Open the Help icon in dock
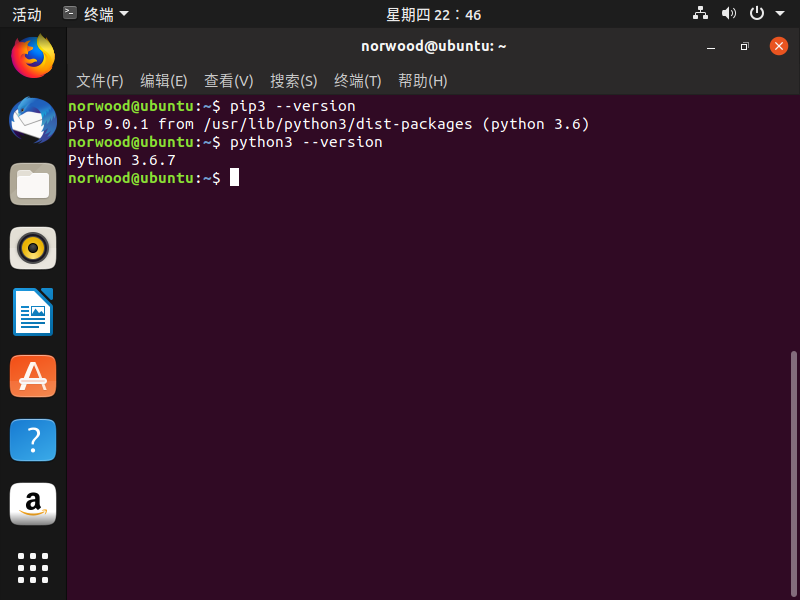The width and height of the screenshot is (800, 600). point(33,440)
